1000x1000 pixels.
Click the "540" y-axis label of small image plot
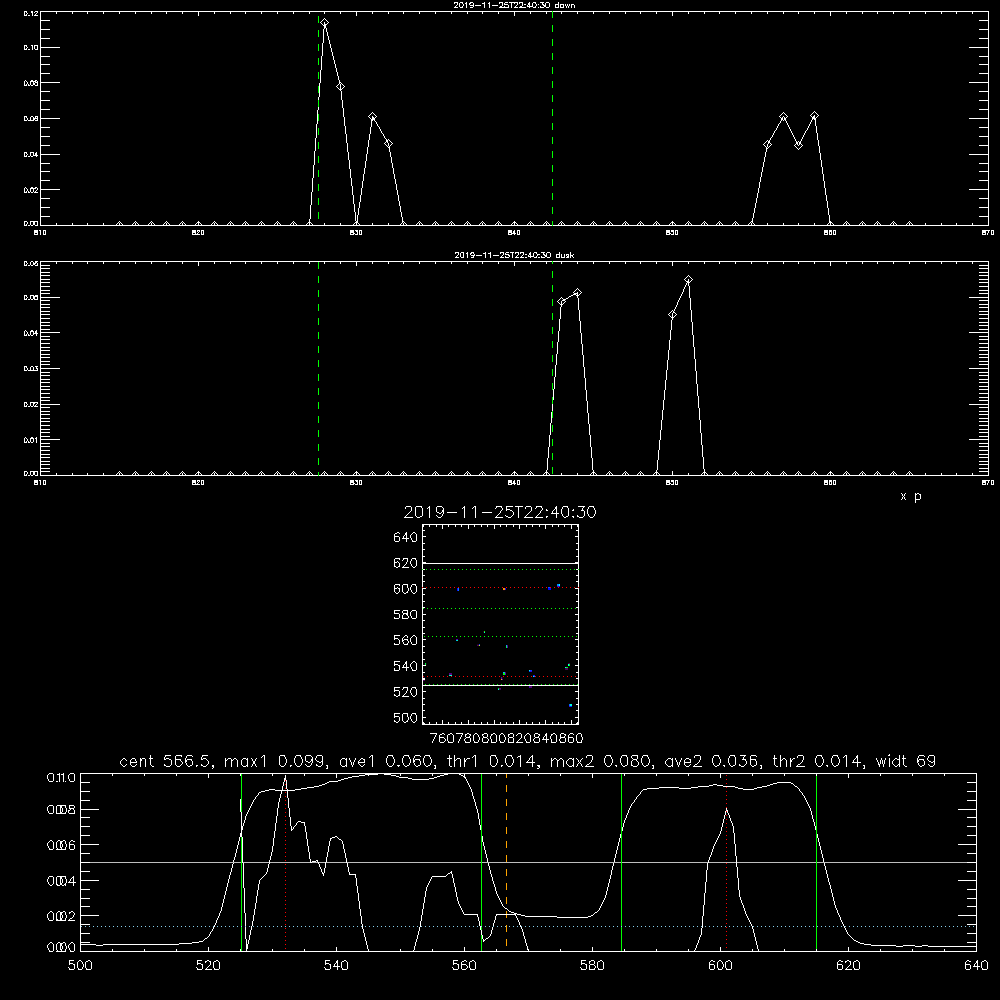(406, 666)
